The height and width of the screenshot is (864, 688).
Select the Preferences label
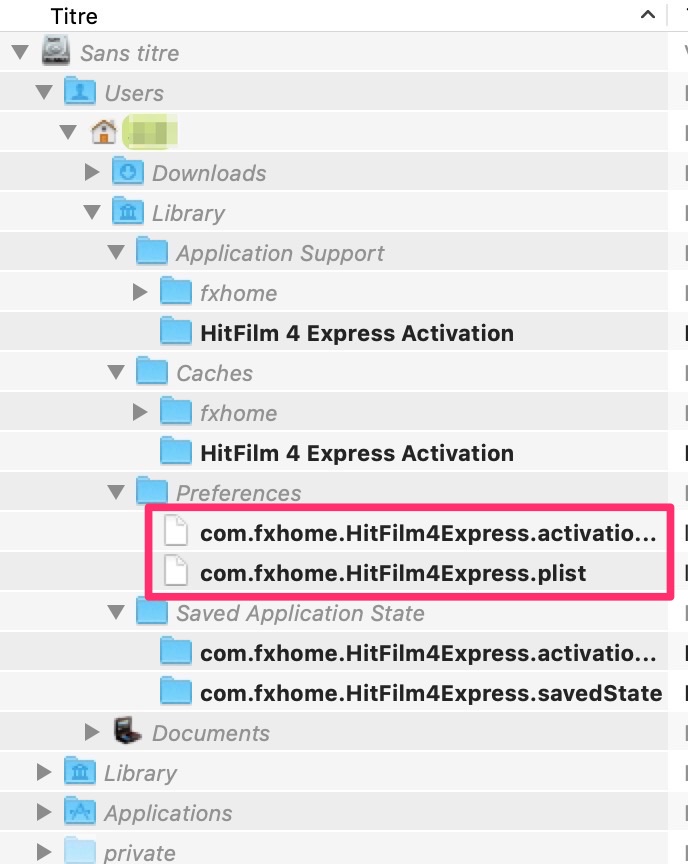point(239,493)
